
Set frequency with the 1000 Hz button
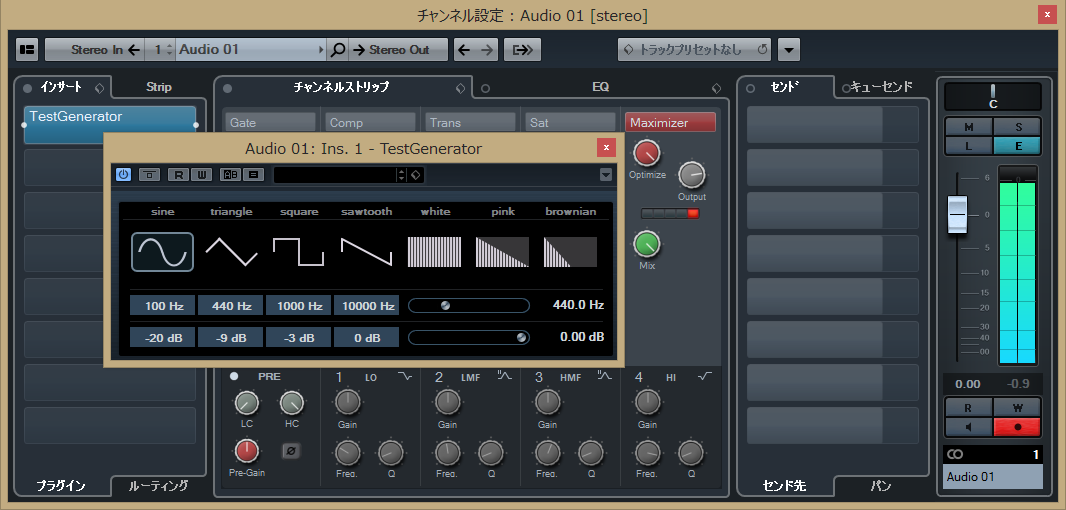(x=299, y=306)
